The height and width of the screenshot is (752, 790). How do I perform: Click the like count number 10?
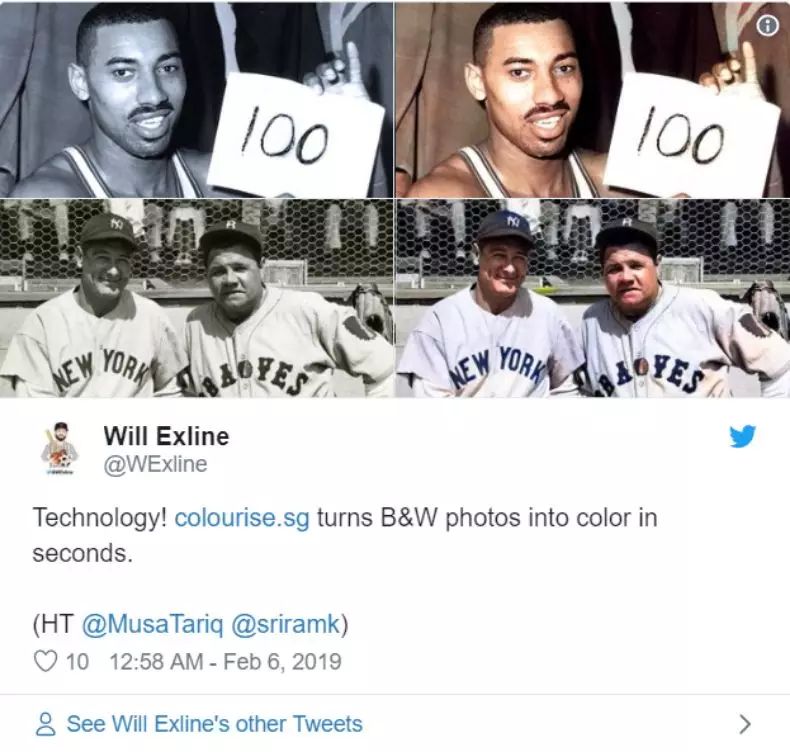pos(77,662)
